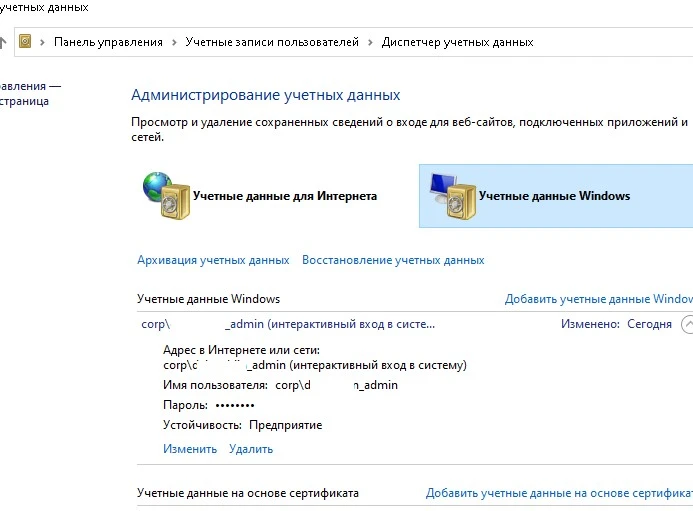693x511 pixels.
Task: Go to "Панель управления" in breadcrumb
Action: [108, 42]
